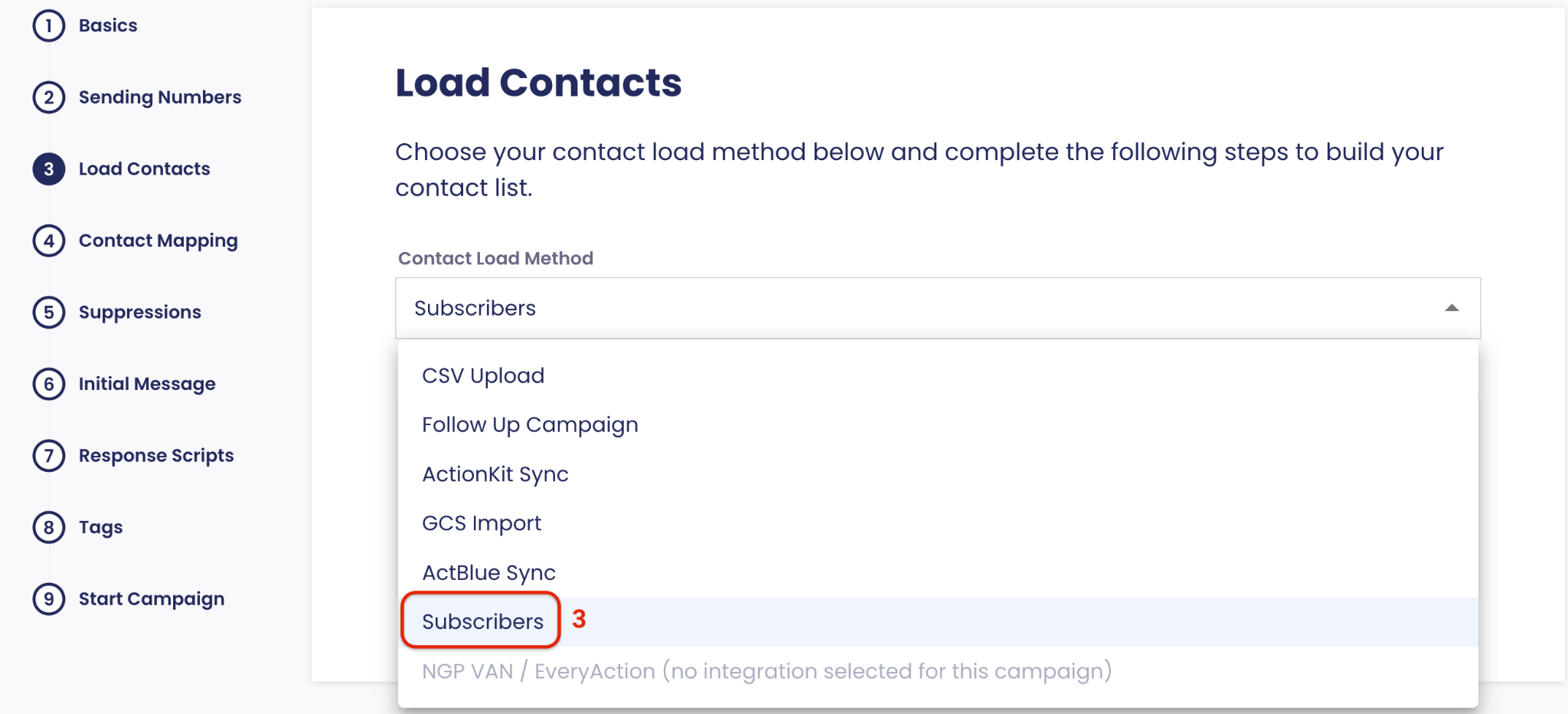Select the Subscribers option in the list
The image size is (1568, 714).
click(x=482, y=621)
